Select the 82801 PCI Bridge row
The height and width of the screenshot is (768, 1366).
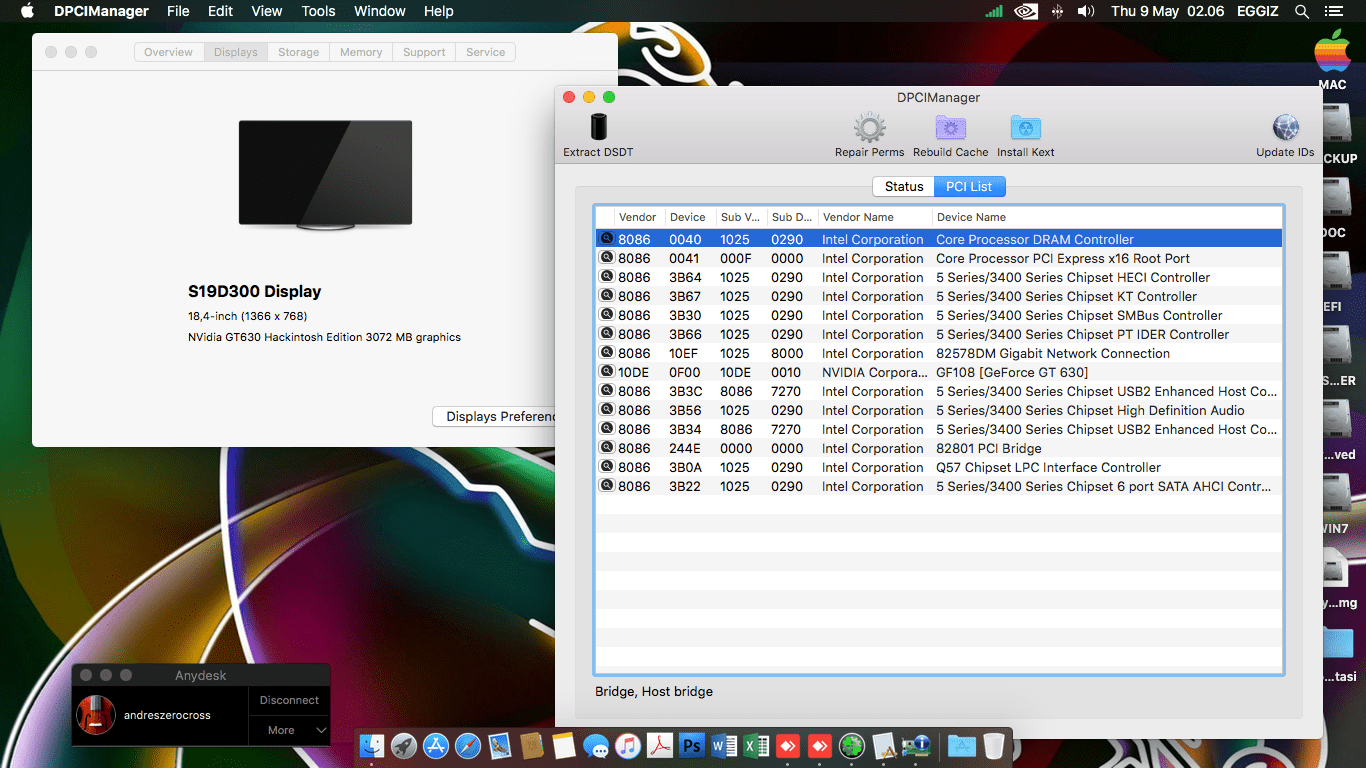tap(939, 448)
